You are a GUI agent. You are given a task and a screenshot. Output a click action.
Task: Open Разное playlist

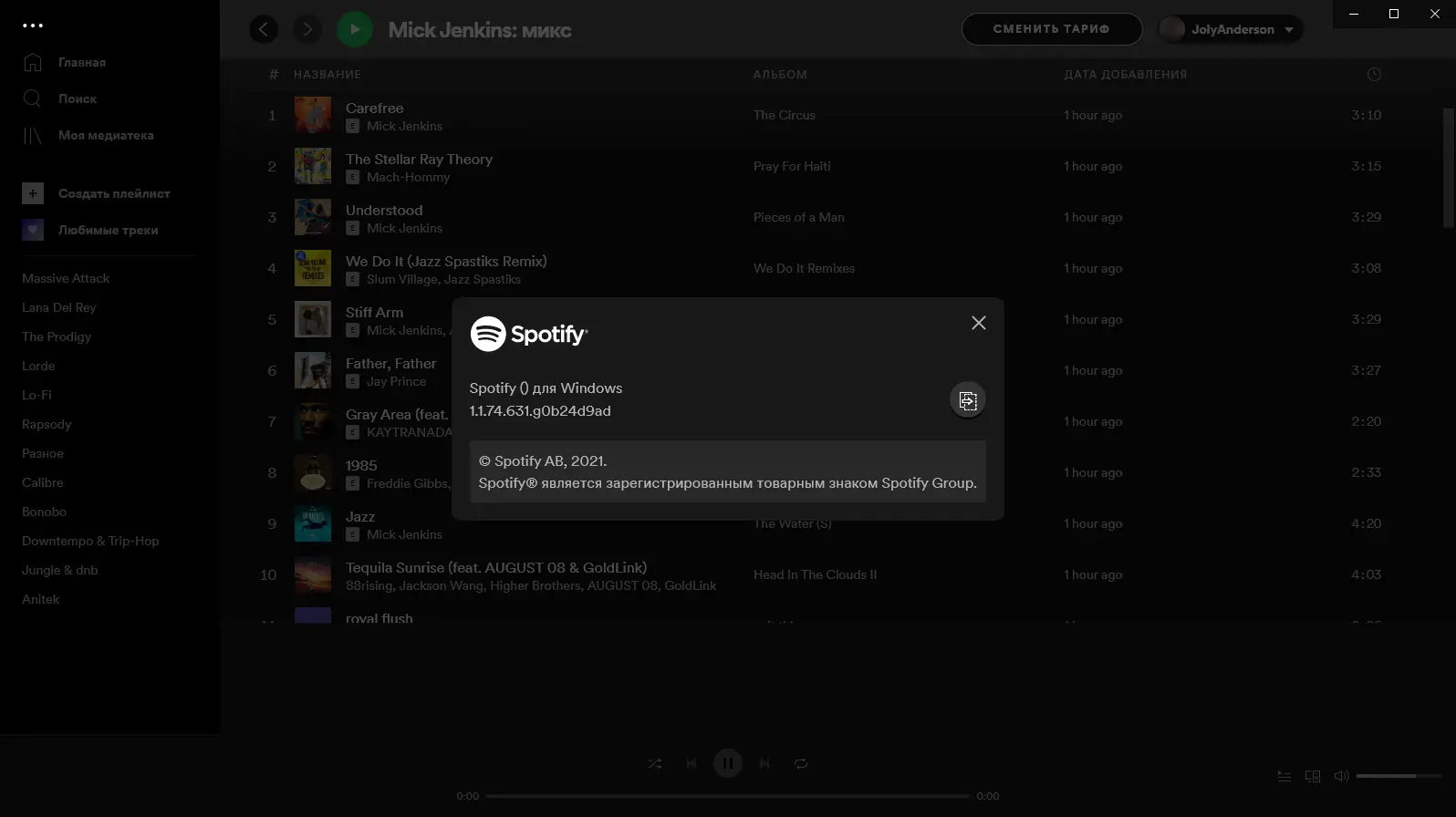(43, 453)
